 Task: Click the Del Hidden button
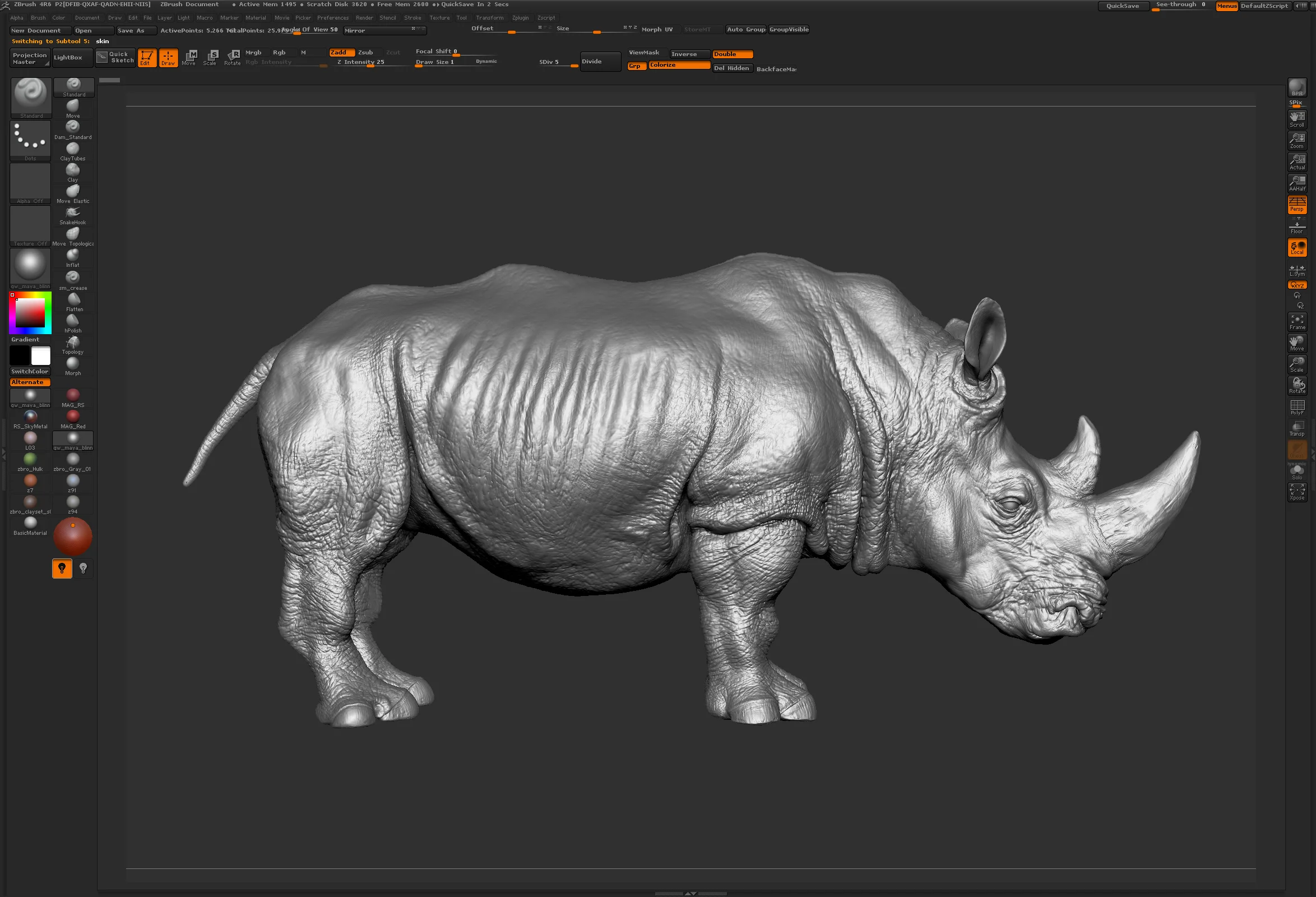732,68
